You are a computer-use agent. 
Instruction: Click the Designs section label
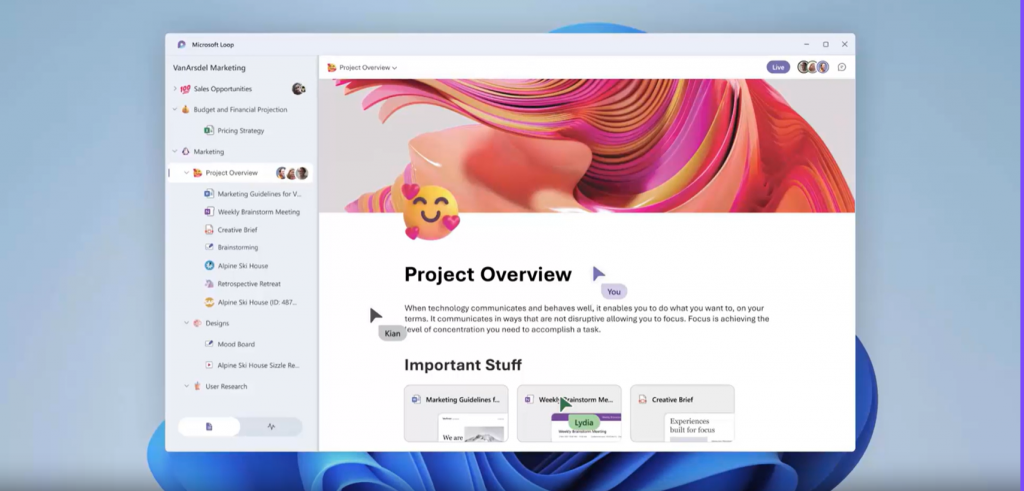(x=217, y=323)
